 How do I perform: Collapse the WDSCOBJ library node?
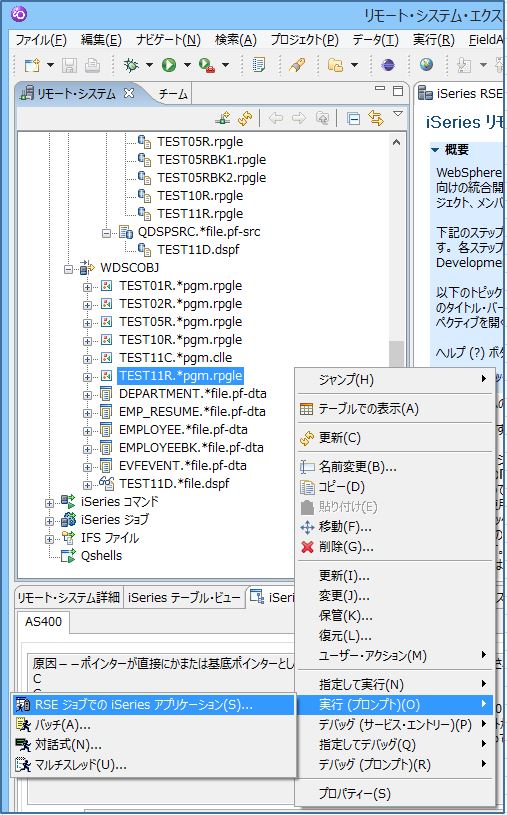point(68,269)
